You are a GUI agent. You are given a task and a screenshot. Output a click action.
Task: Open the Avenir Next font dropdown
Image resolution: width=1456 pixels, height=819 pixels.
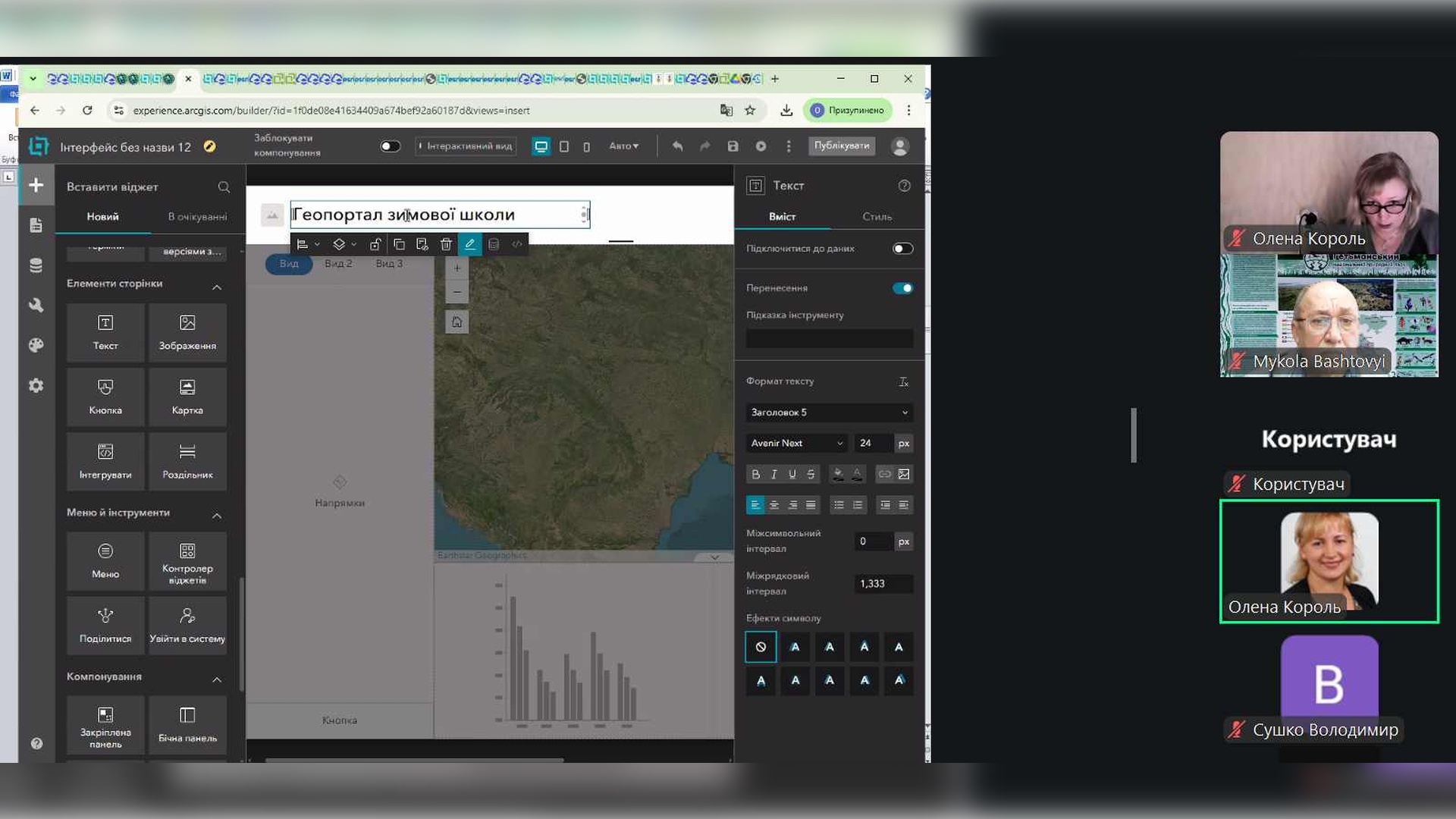point(796,444)
